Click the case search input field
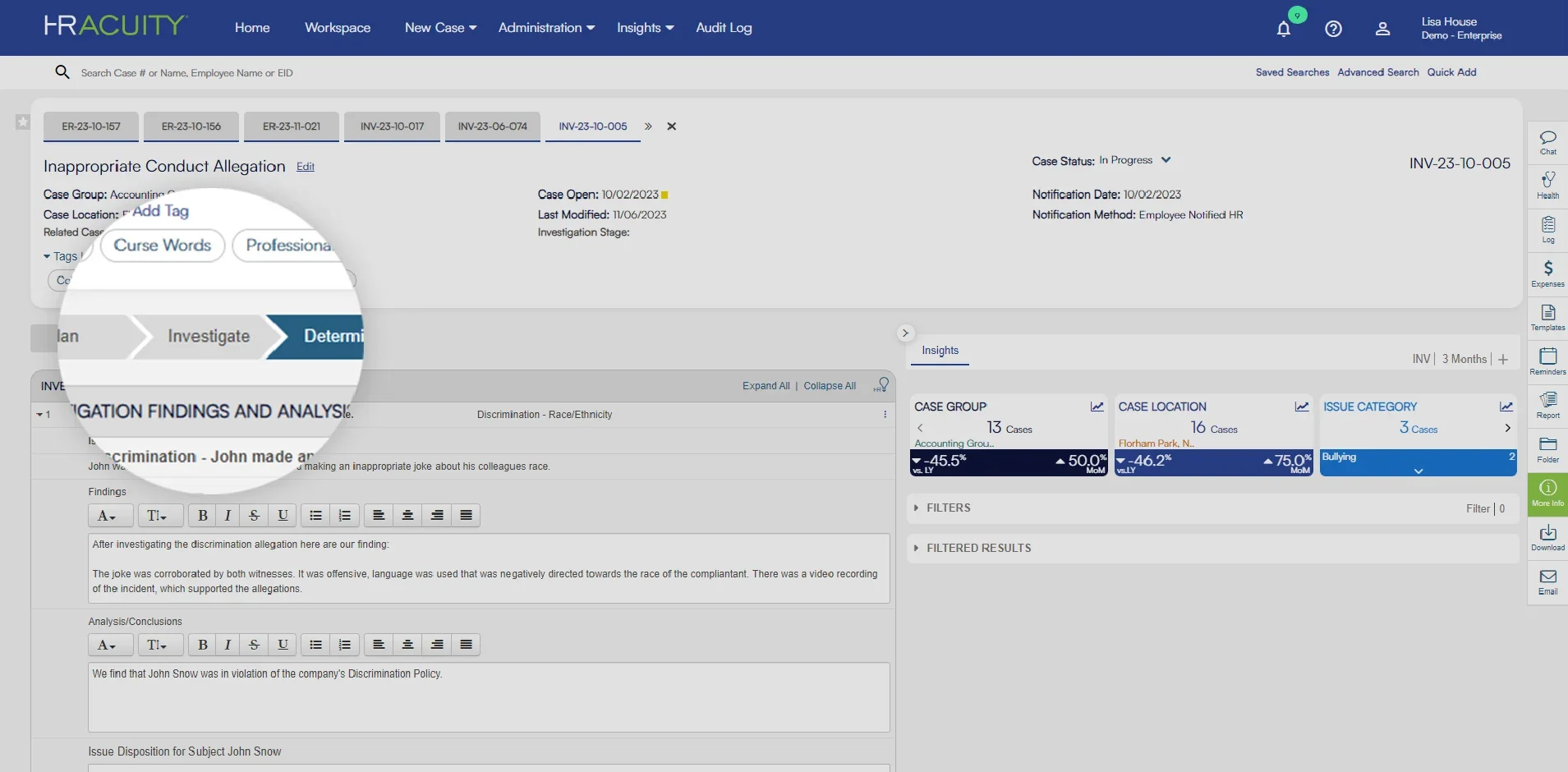The width and height of the screenshot is (1568, 772). [187, 73]
